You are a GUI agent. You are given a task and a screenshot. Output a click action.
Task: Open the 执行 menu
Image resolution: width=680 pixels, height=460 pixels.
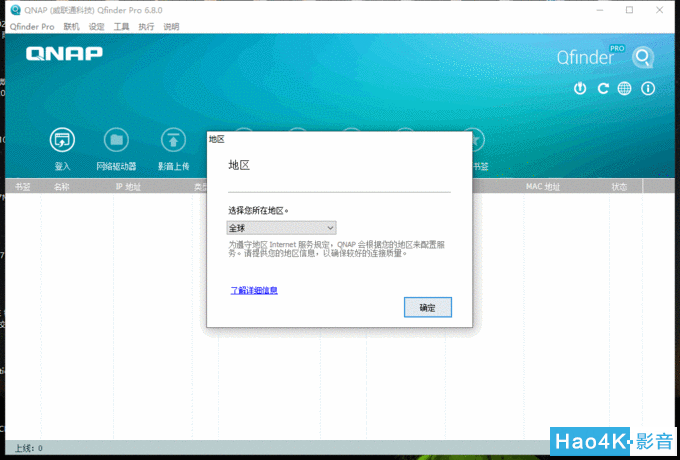coord(146,26)
